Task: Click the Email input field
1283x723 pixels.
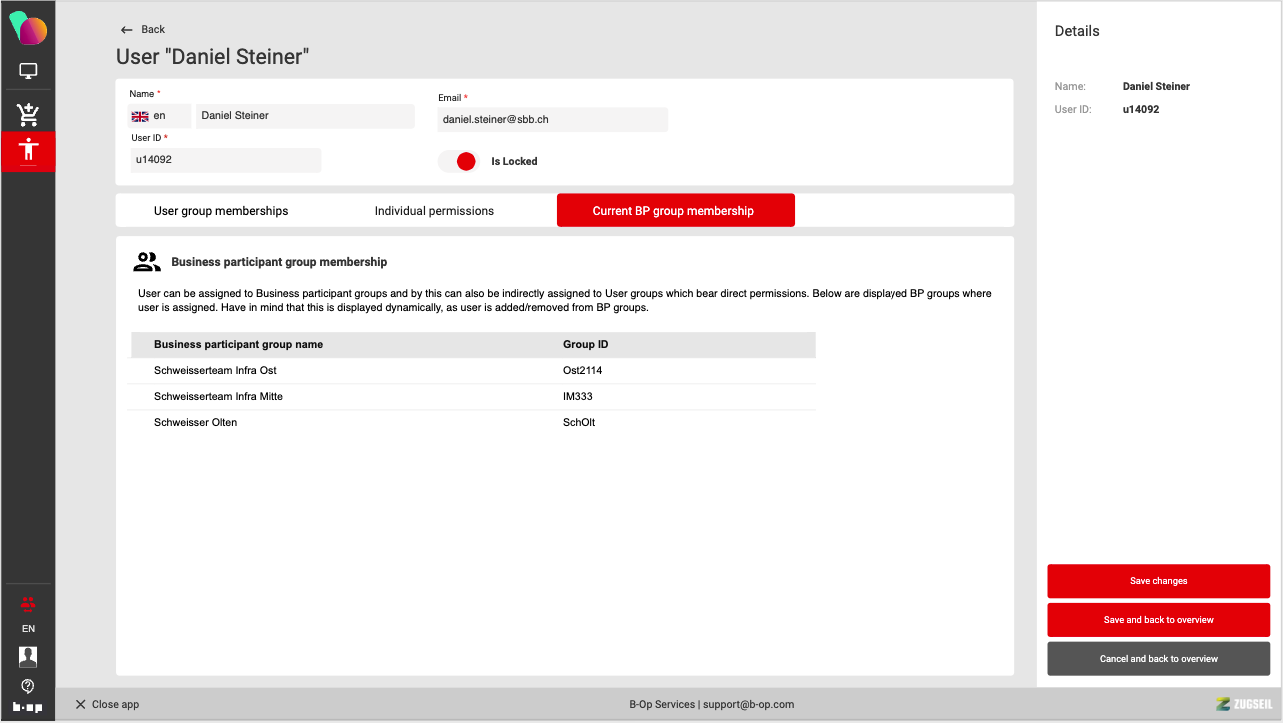Action: pyautogui.click(x=552, y=120)
